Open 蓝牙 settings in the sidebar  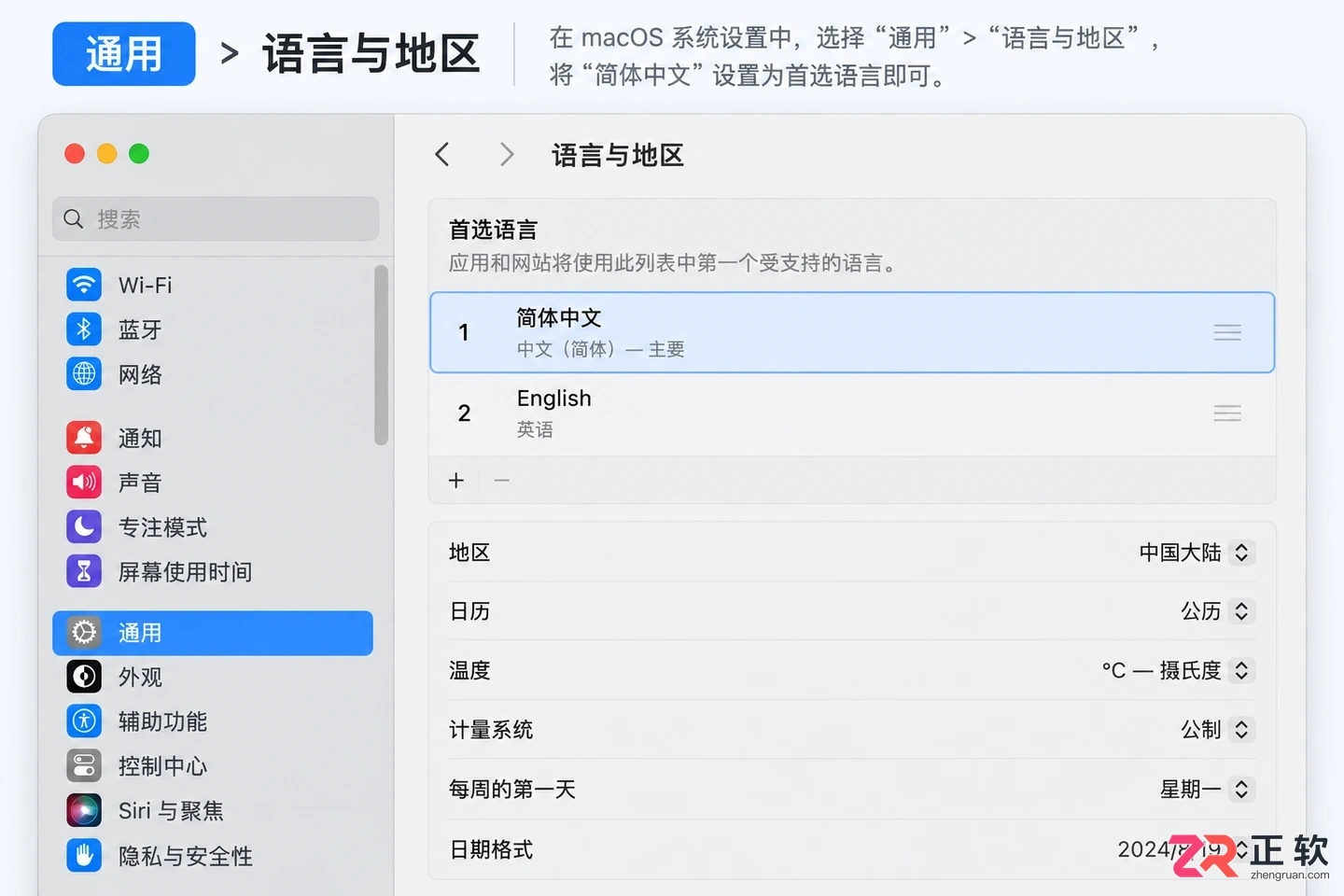(213, 329)
